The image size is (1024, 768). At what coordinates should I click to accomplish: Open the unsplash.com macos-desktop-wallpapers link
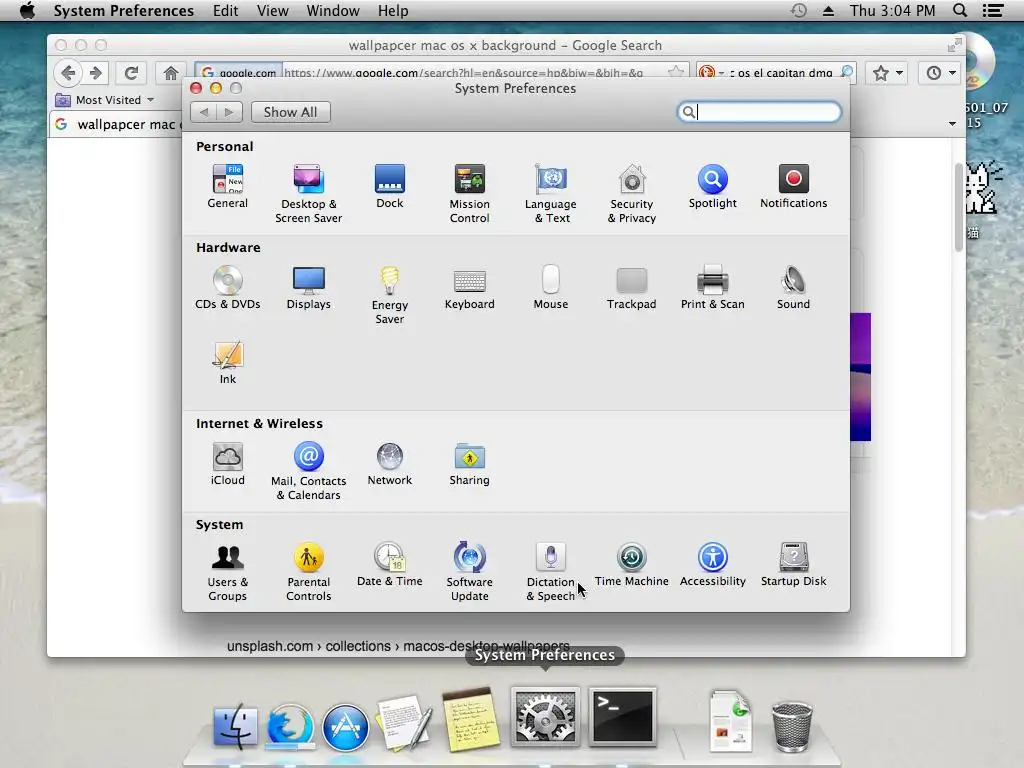[x=398, y=646]
